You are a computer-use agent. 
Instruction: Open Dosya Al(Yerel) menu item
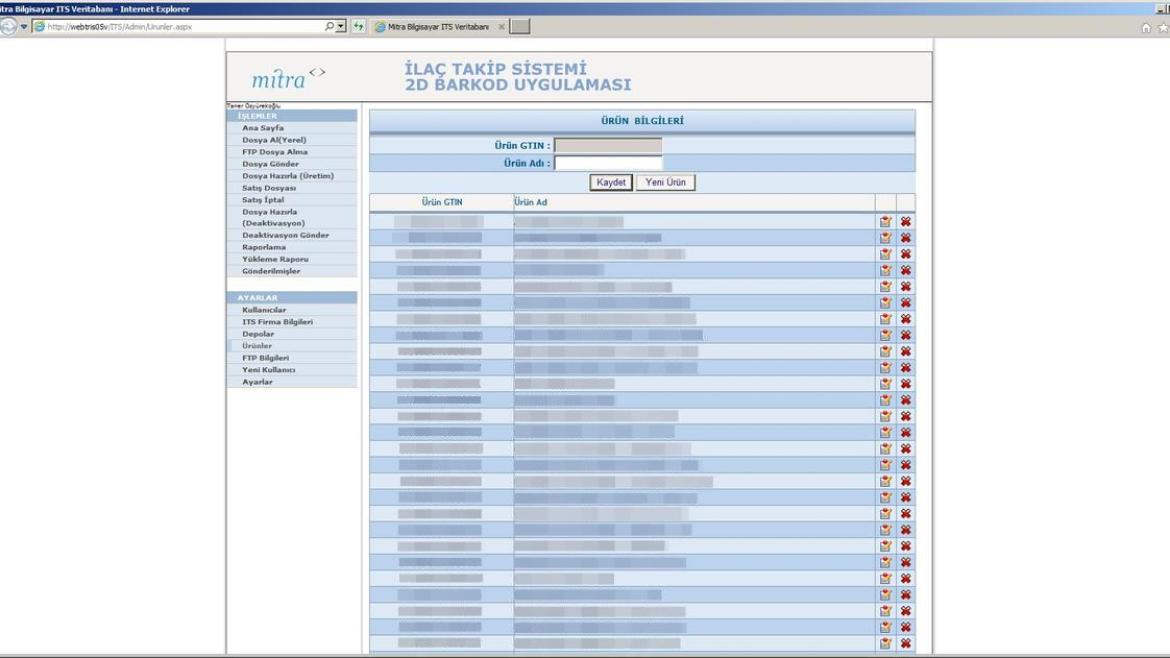coord(274,140)
